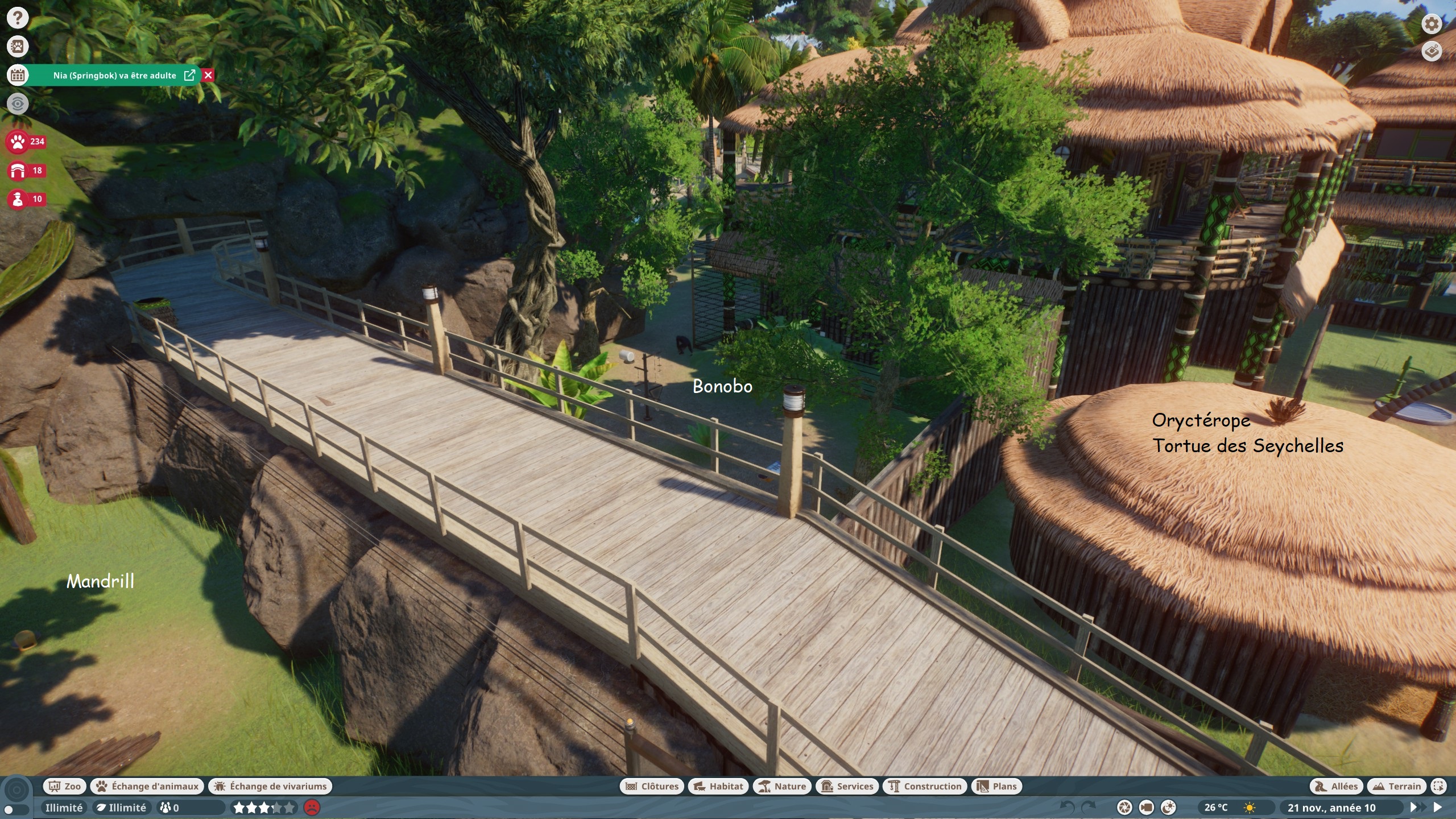Screen dimensions: 1456x819
Task: Click the sunny weather sun icon
Action: tap(1250, 808)
